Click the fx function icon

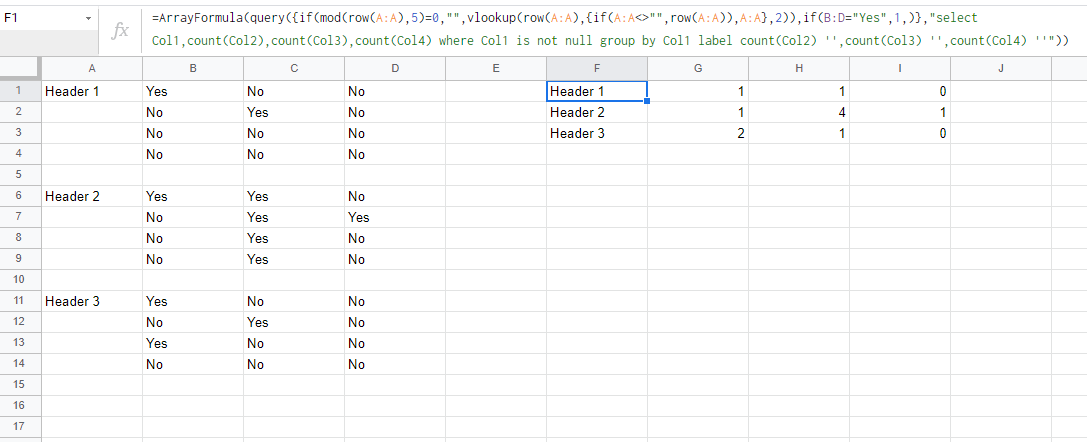click(121, 31)
